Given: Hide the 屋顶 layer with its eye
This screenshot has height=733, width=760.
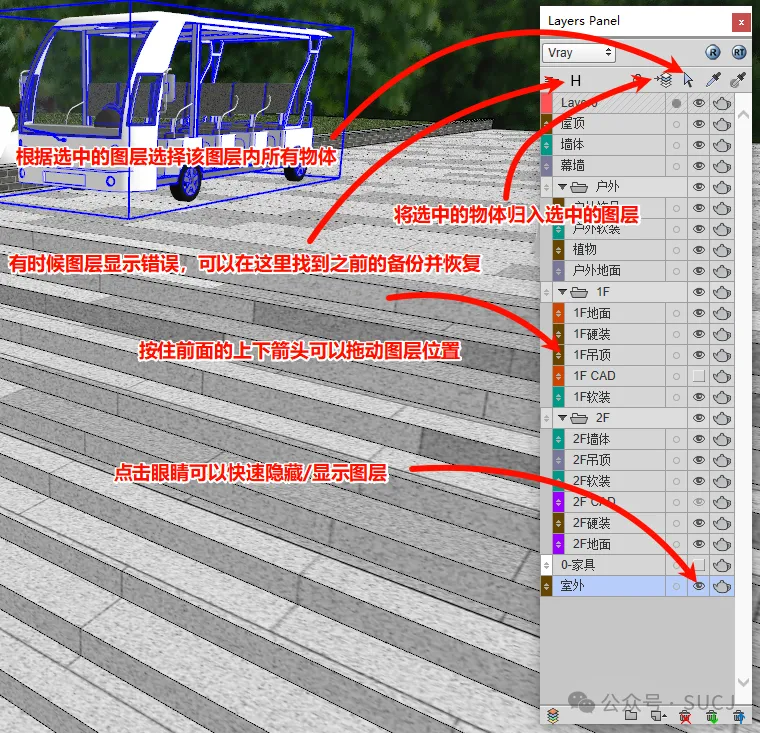Looking at the screenshot, I should click(x=698, y=124).
